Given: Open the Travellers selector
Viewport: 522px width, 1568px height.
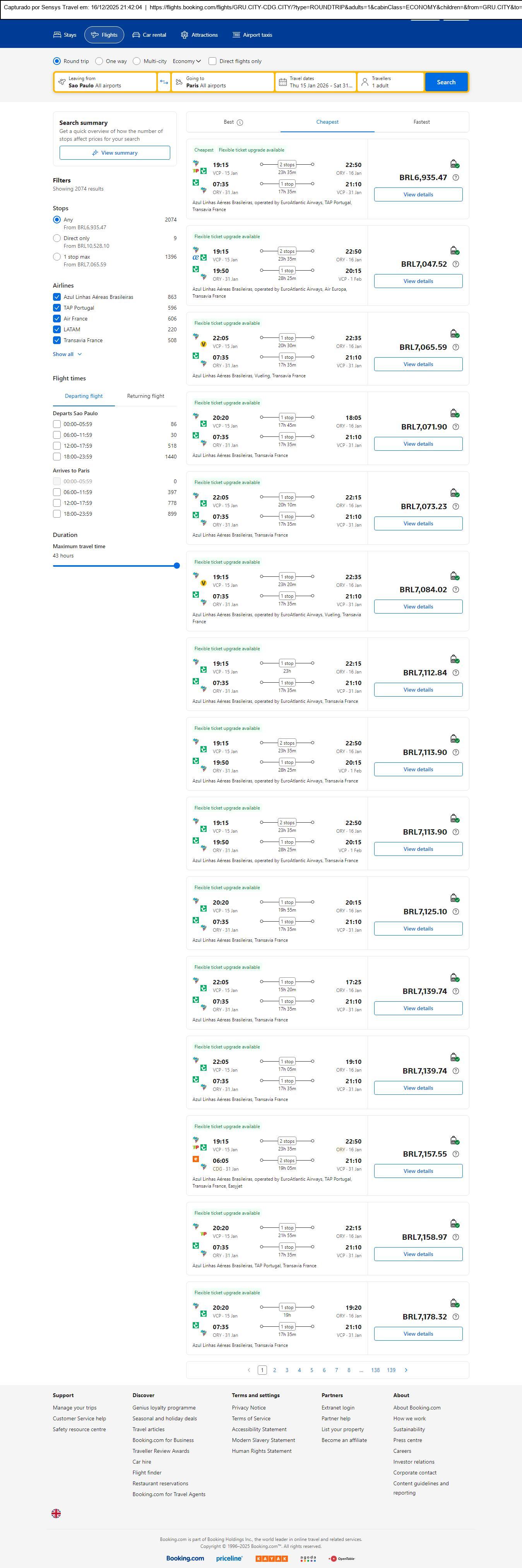Looking at the screenshot, I should point(390,82).
